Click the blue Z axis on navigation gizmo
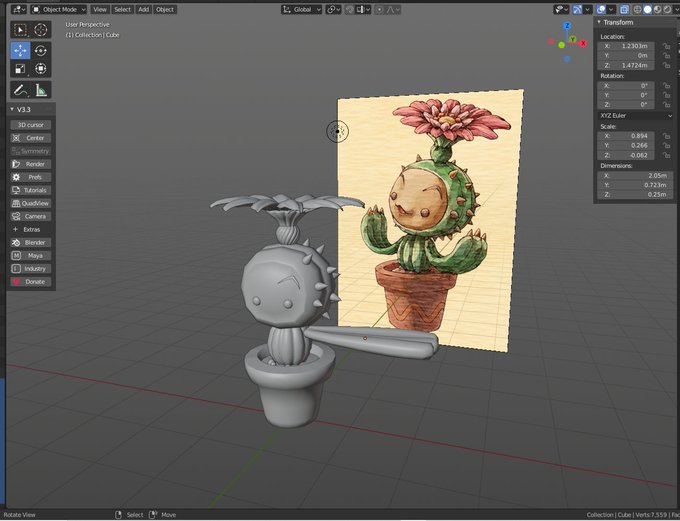This screenshot has width=680, height=521. pos(566,26)
